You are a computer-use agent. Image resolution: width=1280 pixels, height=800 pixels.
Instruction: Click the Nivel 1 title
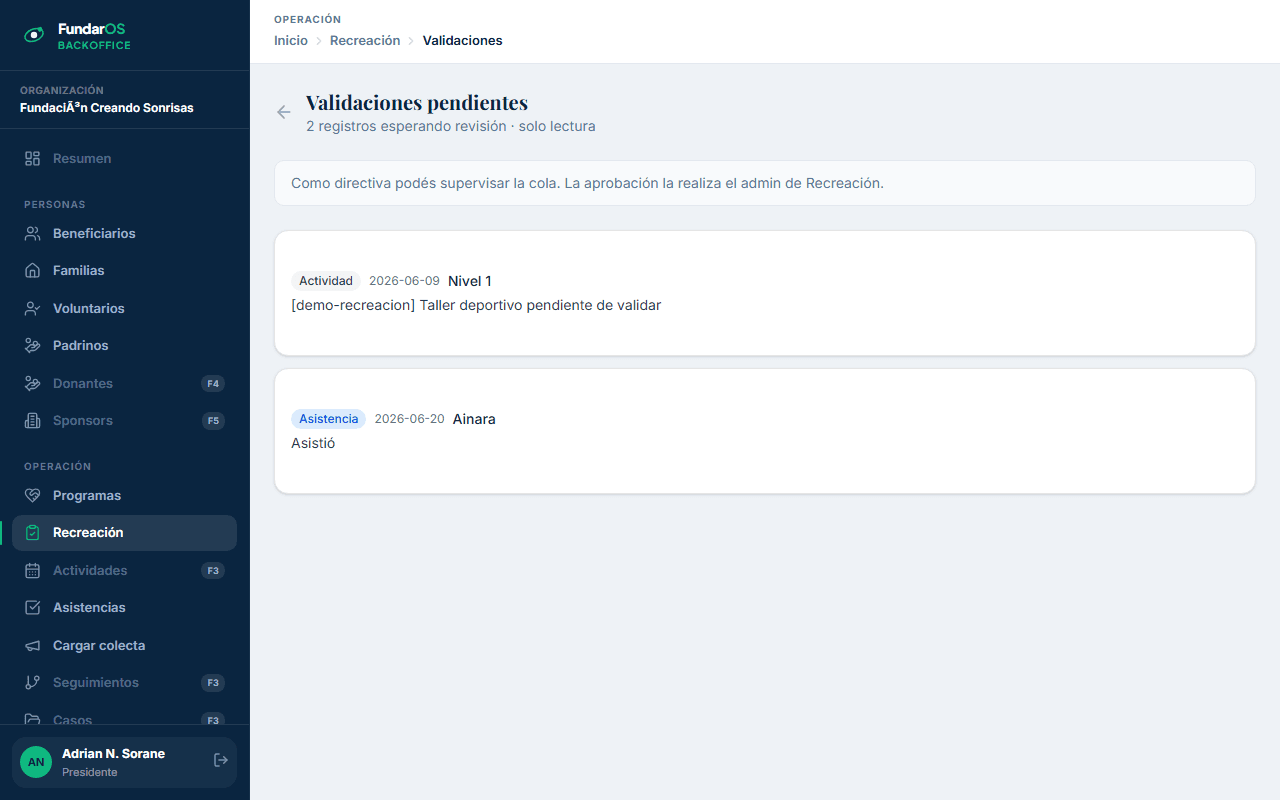pos(469,281)
